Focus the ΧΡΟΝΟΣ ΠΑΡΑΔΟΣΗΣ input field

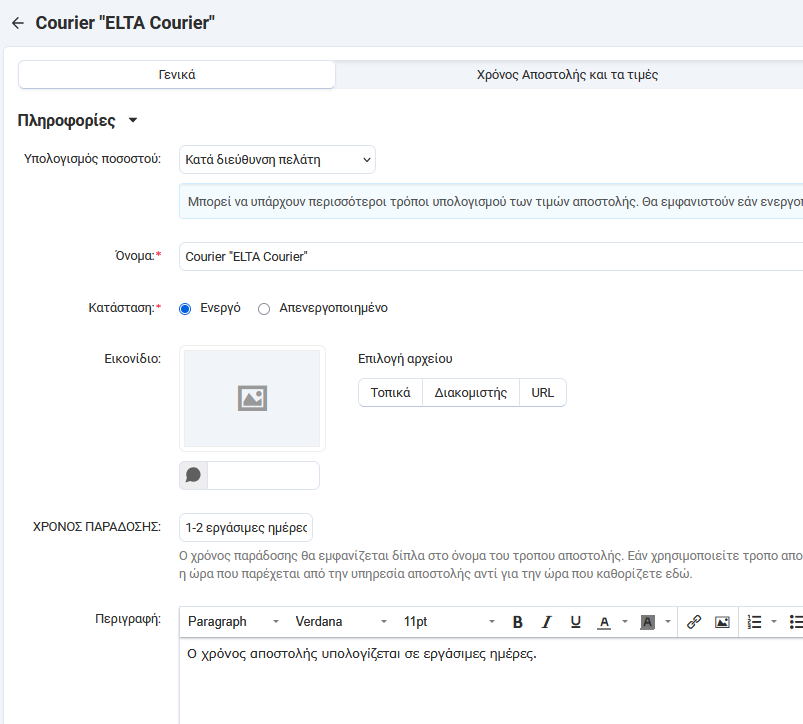pyautogui.click(x=246, y=527)
